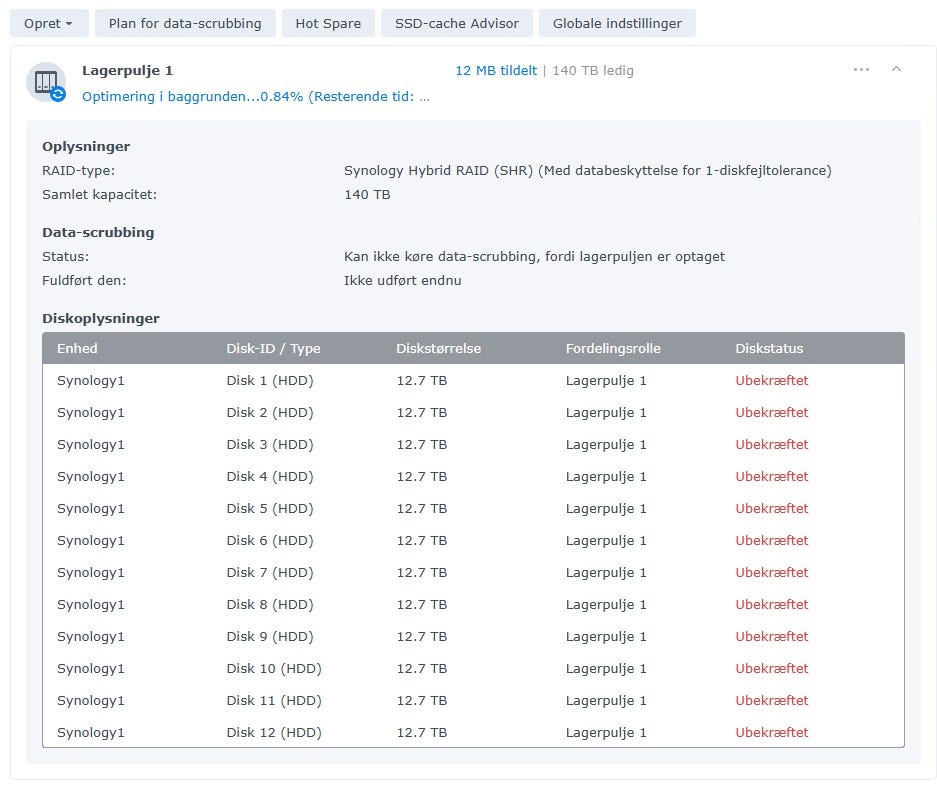Select the Disk 1 (HDD) row
This screenshot has width=937, height=787.
coord(269,381)
